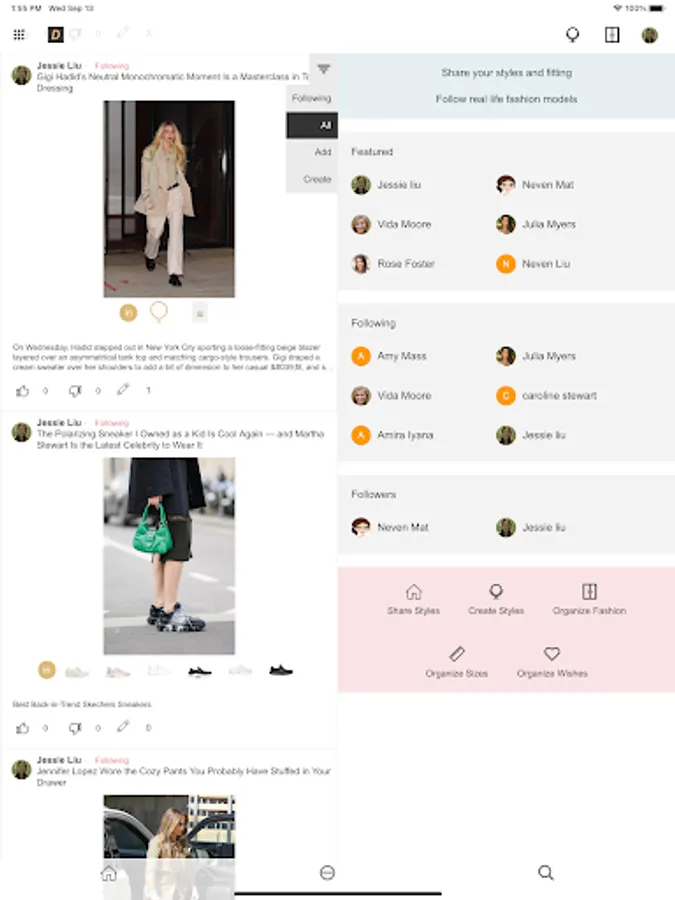Pick Add in the filter menu
This screenshot has width=675, height=900.
(x=312, y=152)
